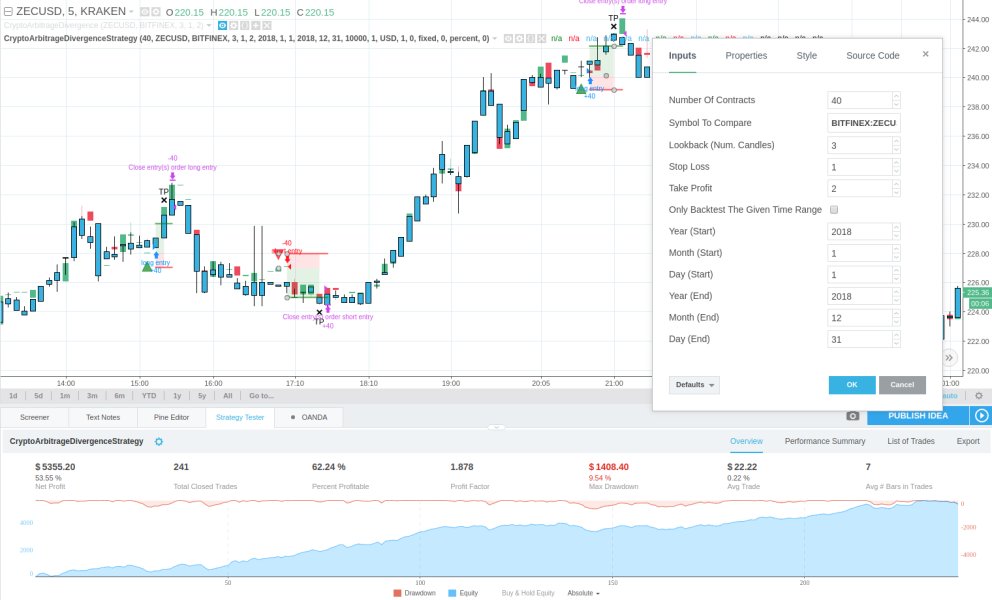
Task: Click the 62.24 % Percent Profitable value
Action: point(328,466)
